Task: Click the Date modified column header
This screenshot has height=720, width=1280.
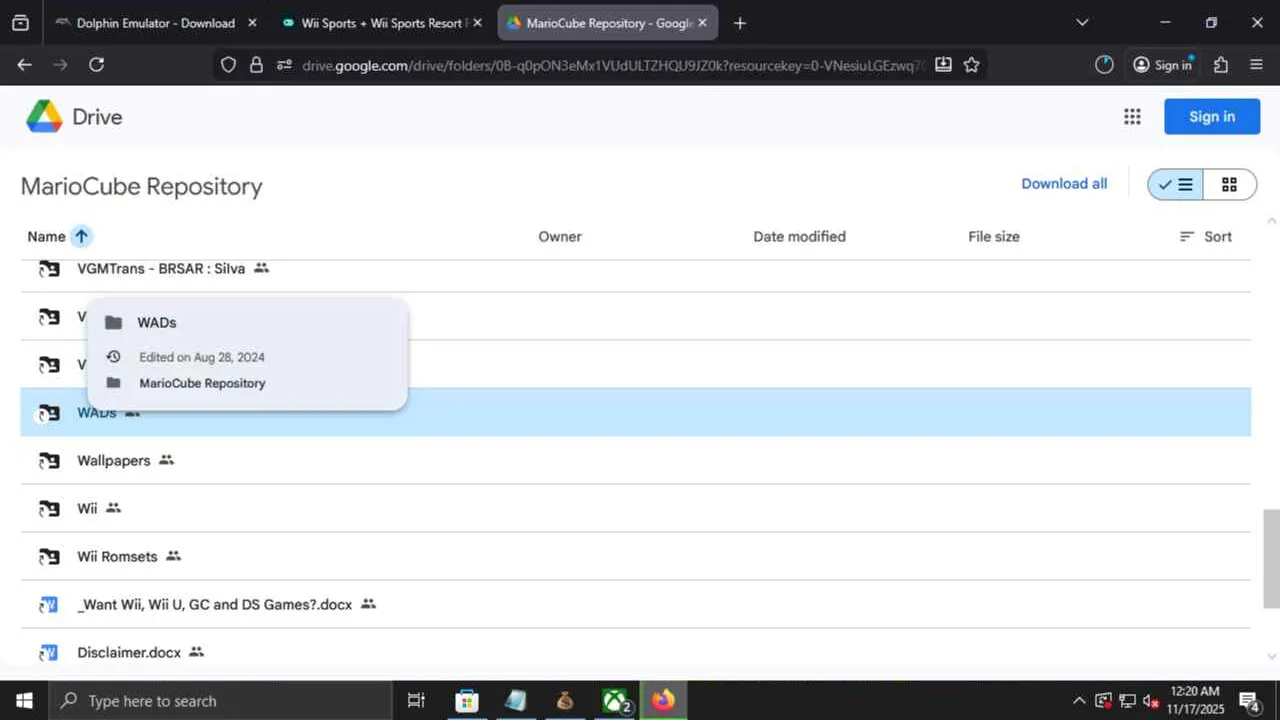Action: tap(799, 237)
